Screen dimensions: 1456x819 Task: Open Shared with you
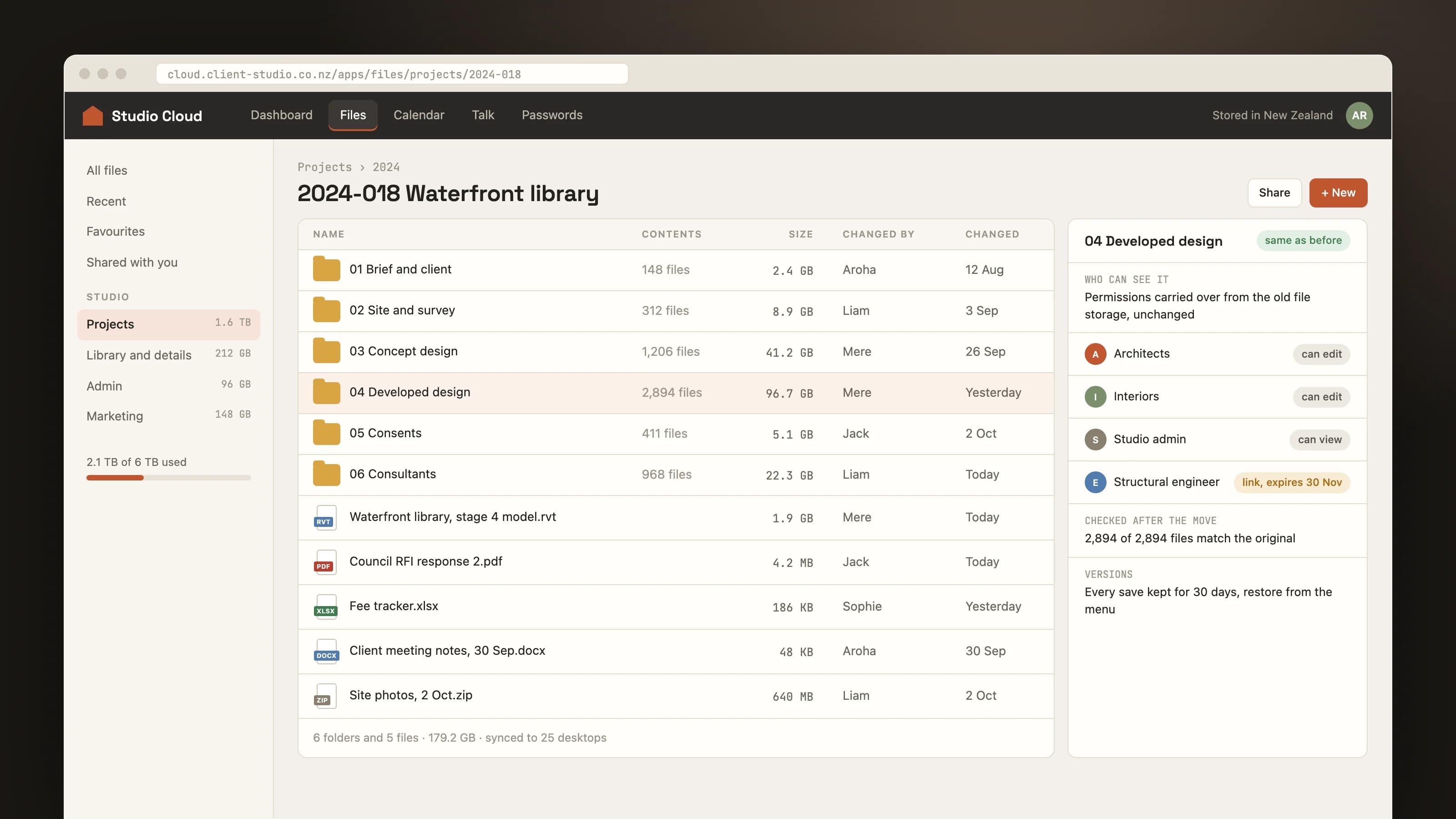168,262
